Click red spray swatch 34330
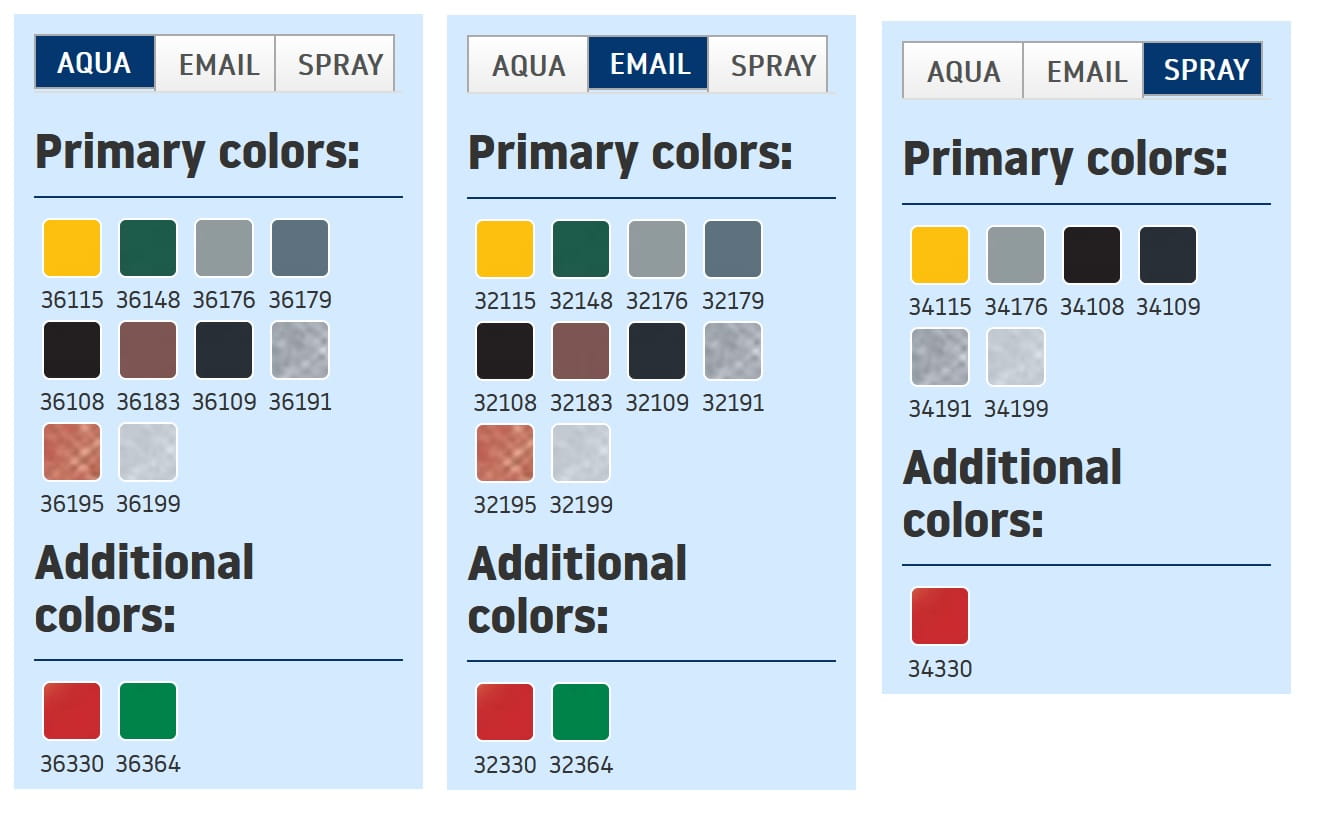The image size is (1328, 820). [x=940, y=616]
